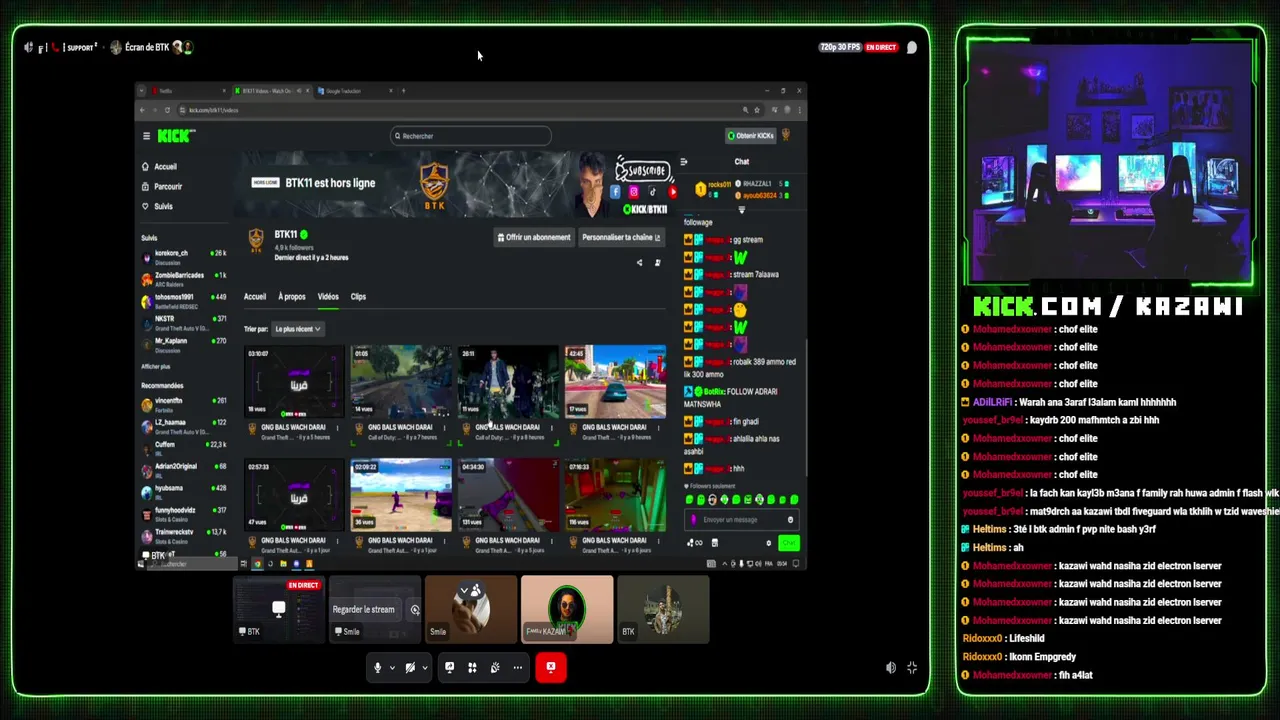The image size is (1280, 720).
Task: Open the Discord activities icon
Action: [472, 667]
